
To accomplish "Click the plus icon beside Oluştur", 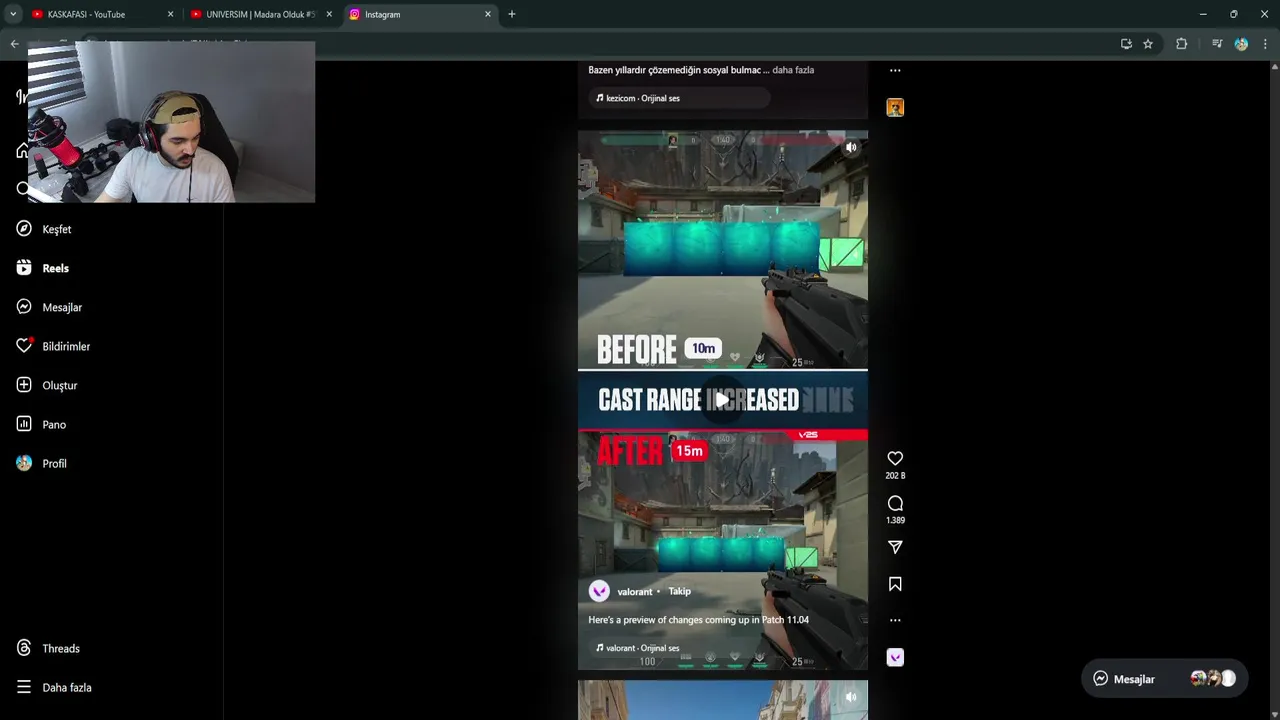I will coord(24,385).
